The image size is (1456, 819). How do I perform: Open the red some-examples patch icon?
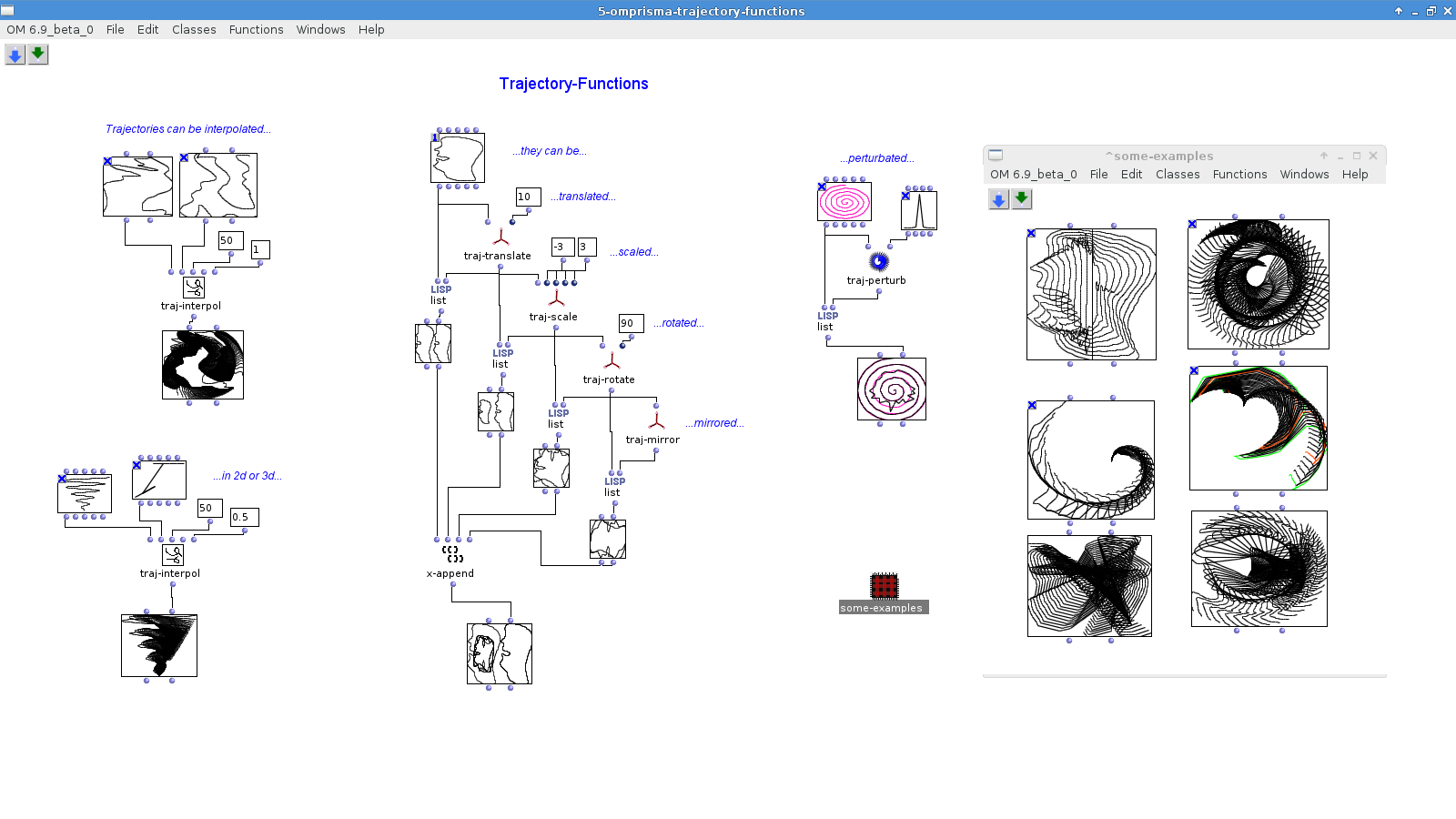[884, 586]
